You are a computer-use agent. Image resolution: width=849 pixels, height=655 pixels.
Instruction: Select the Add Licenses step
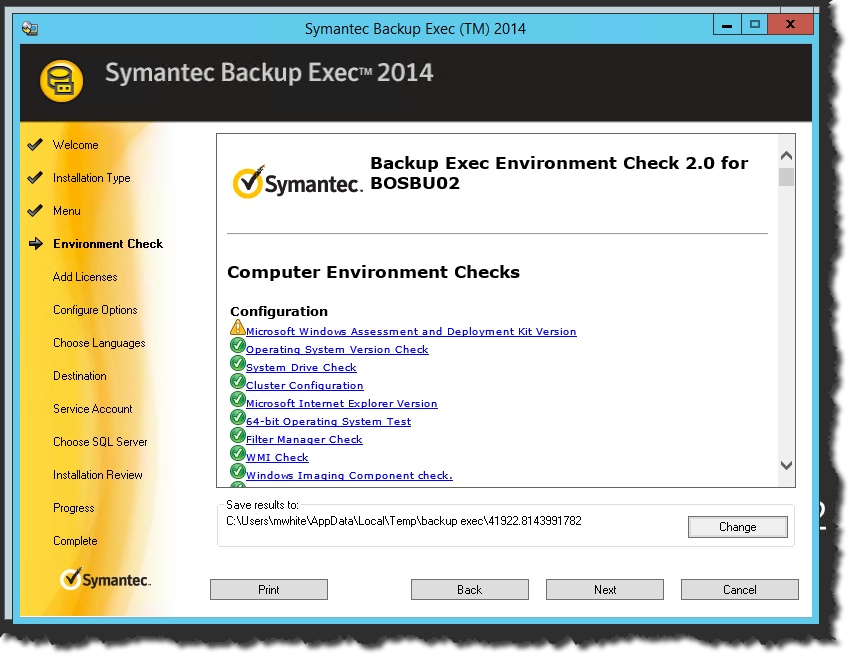[x=85, y=277]
